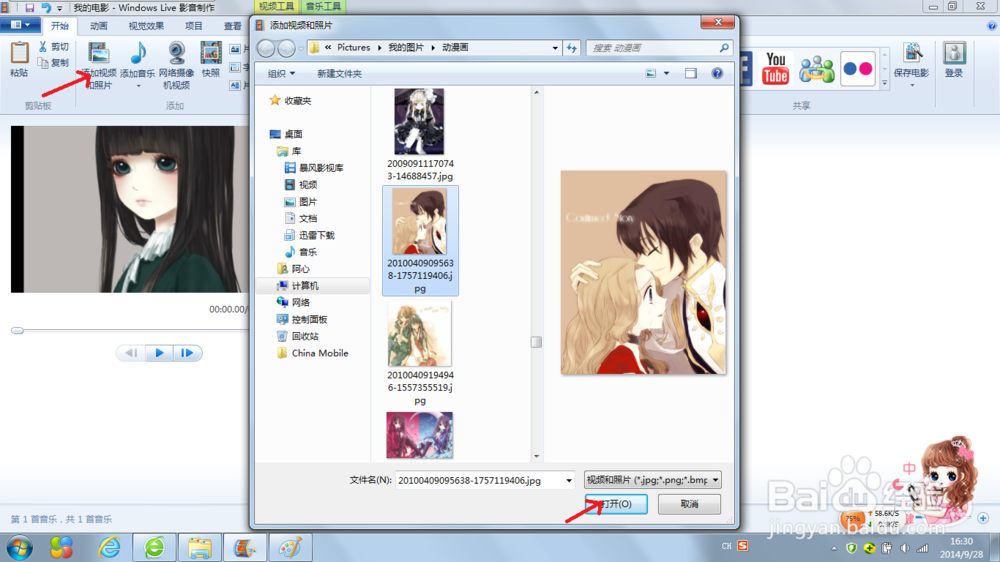Open the Visual Effects (视觉效果) tab

point(146,26)
